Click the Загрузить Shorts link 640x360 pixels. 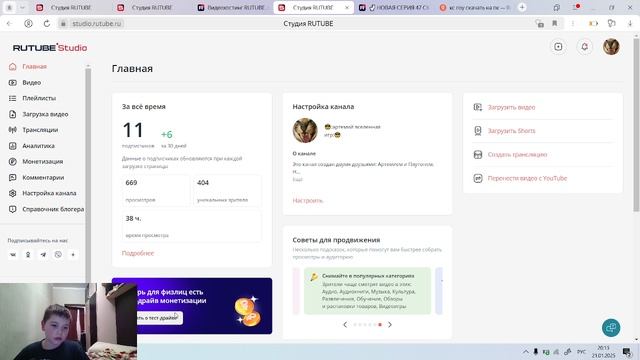(x=511, y=131)
